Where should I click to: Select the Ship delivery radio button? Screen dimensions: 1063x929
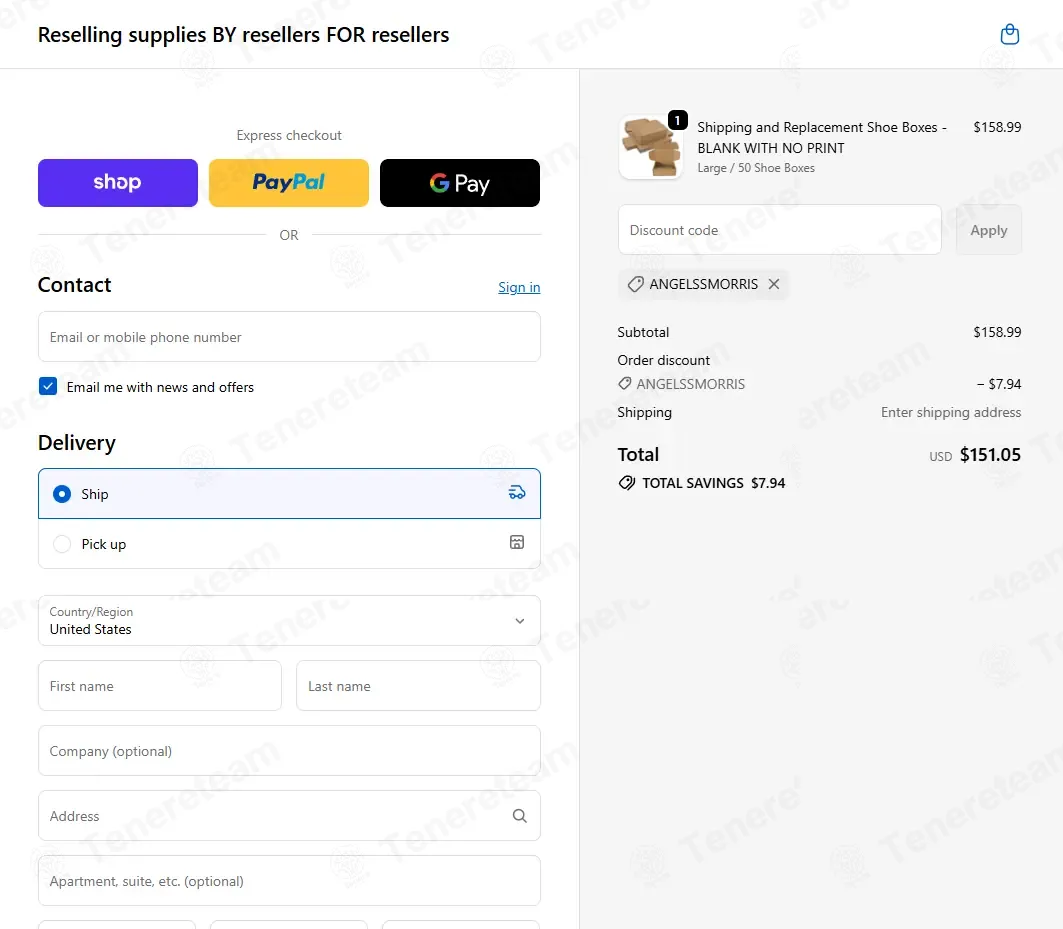(x=62, y=494)
